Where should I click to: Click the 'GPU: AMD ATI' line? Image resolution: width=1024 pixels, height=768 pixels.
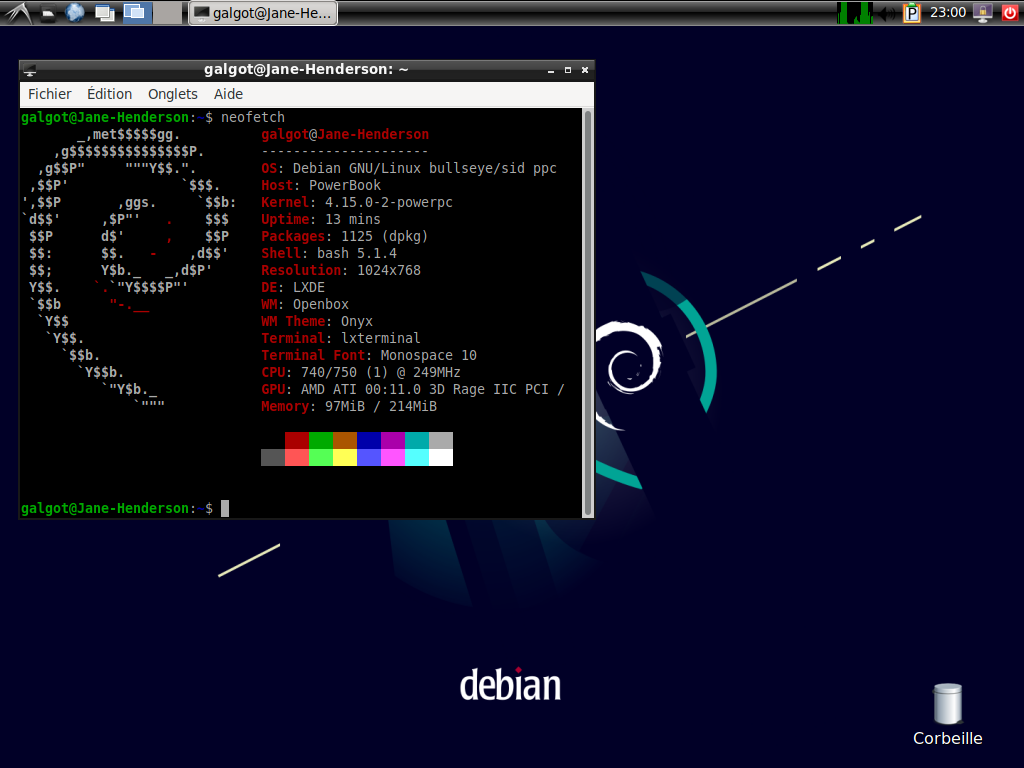click(413, 389)
